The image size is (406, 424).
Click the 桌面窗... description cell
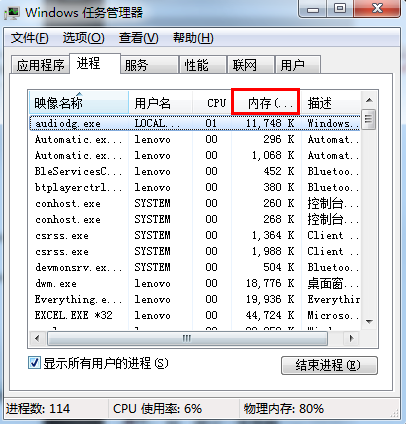(x=333, y=283)
